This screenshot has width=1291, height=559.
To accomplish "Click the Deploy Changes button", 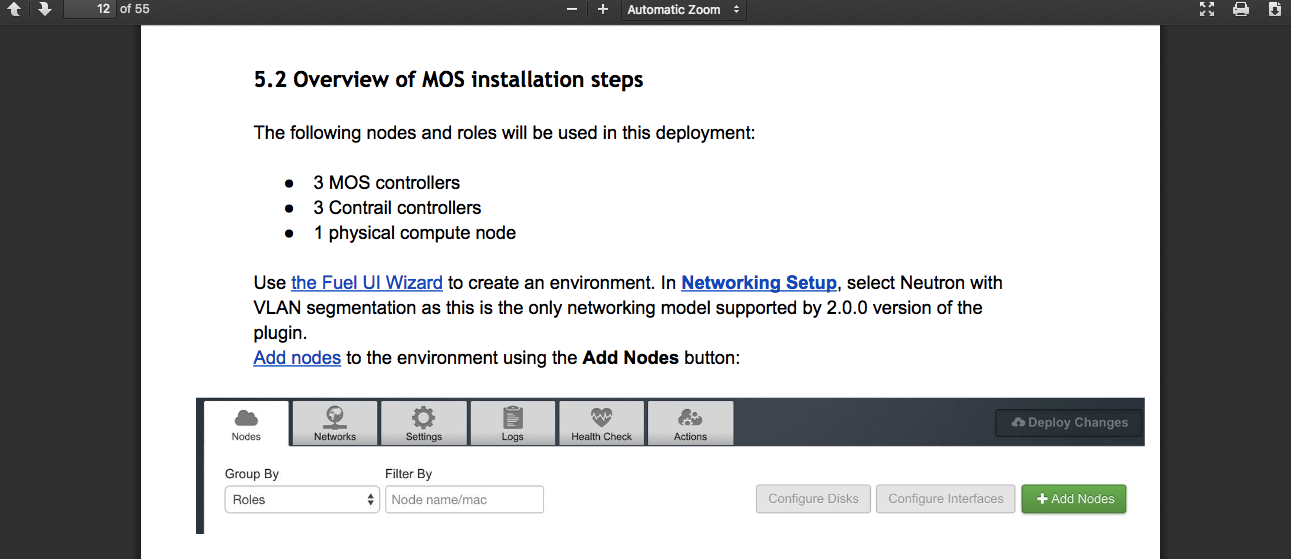I will click(x=1069, y=423).
